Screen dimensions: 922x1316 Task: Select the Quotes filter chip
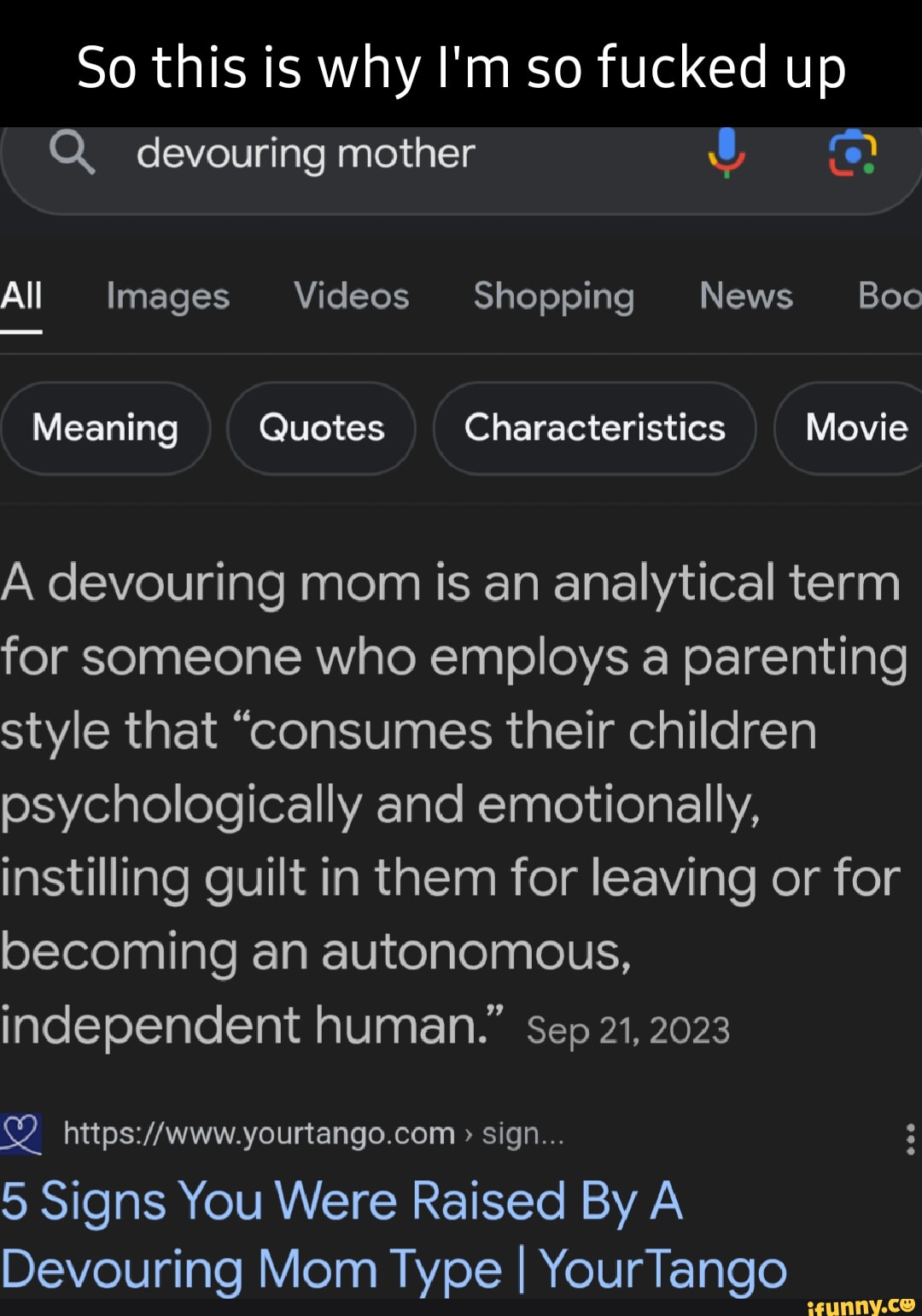[322, 428]
